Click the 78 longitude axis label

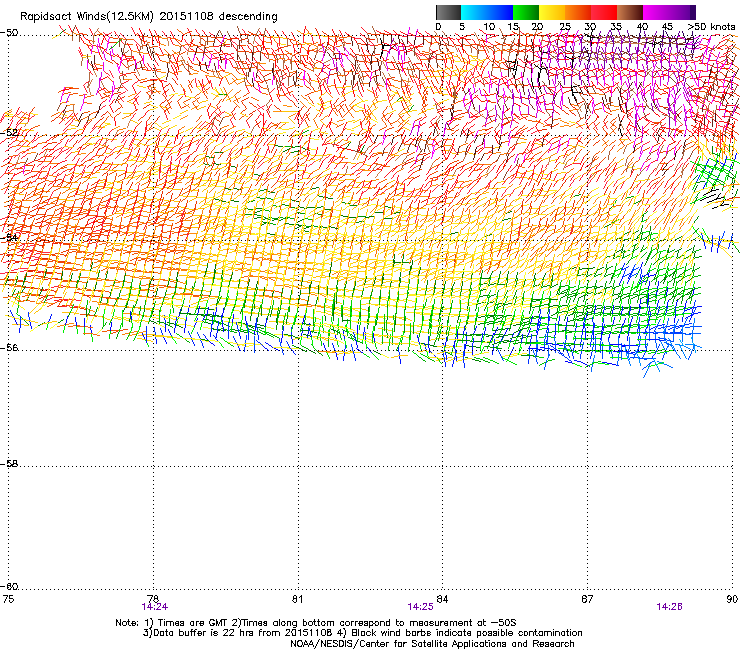point(153,599)
